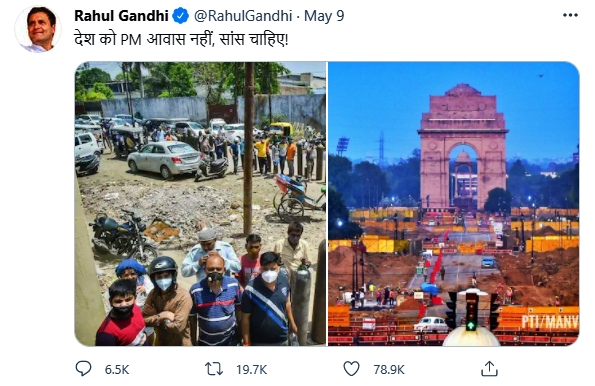Click the 6.5K replies count
595x386 pixels.
(x=117, y=369)
